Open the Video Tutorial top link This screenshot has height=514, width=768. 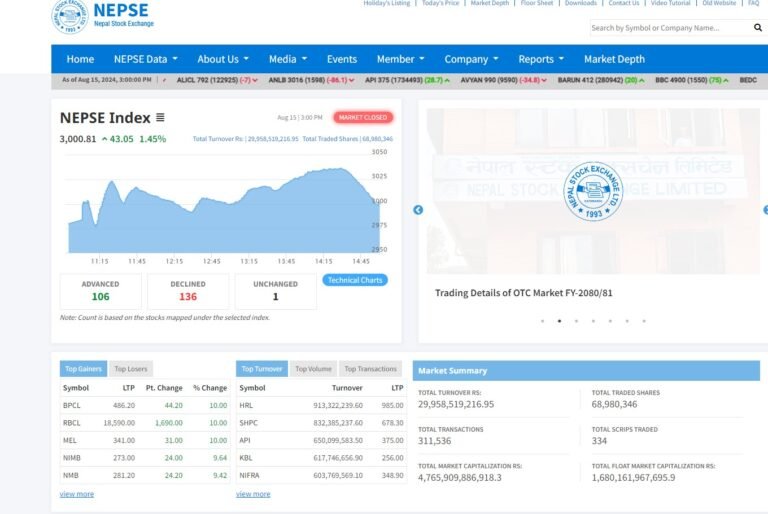pyautogui.click(x=671, y=3)
